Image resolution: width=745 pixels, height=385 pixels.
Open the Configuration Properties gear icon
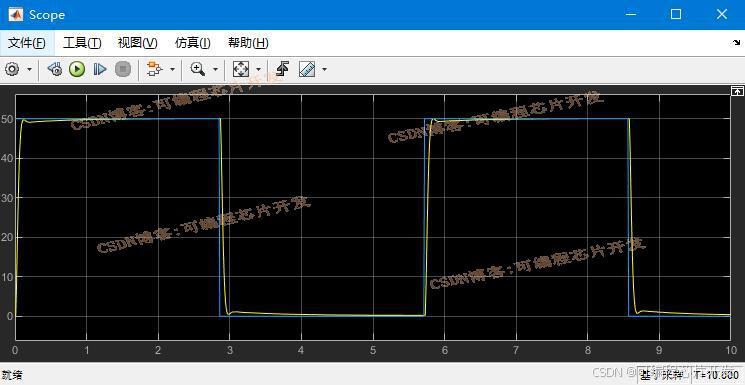tap(12, 69)
